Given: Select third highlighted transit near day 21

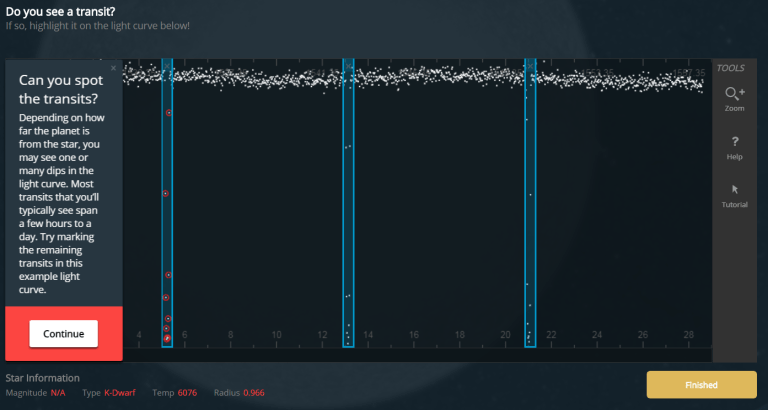Looking at the screenshot, I should click(530, 200).
